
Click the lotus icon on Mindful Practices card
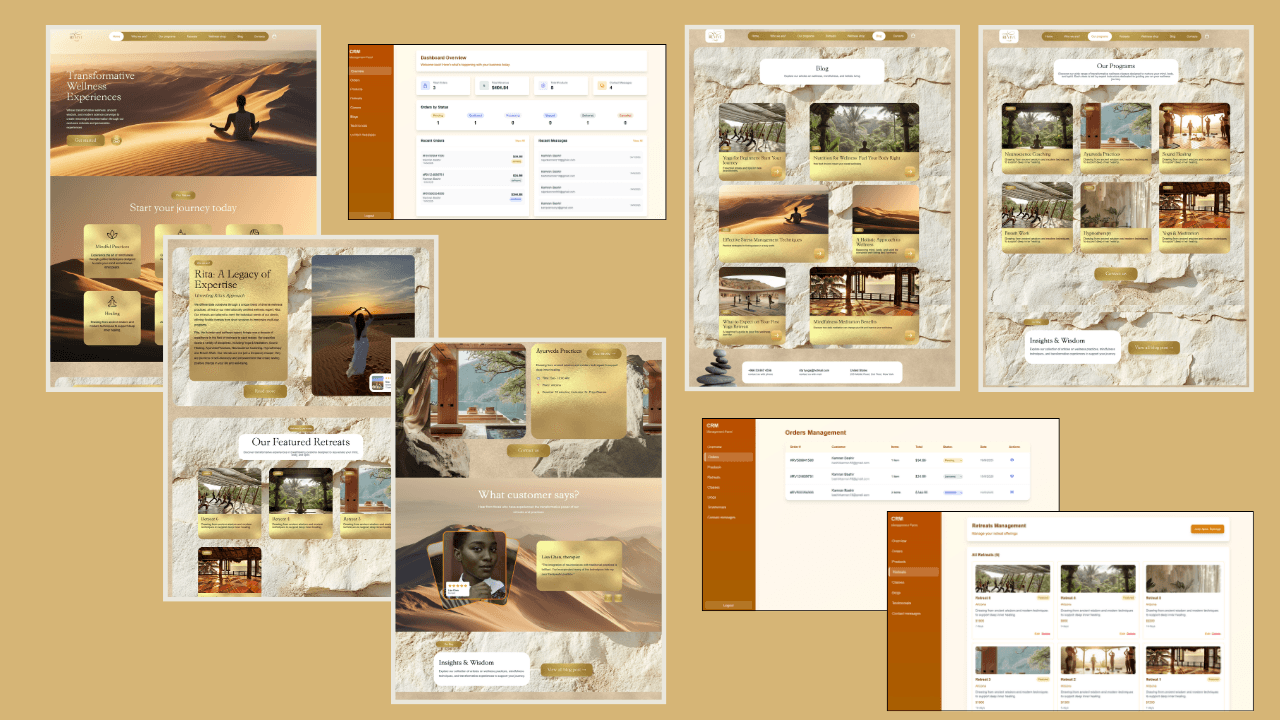112,232
